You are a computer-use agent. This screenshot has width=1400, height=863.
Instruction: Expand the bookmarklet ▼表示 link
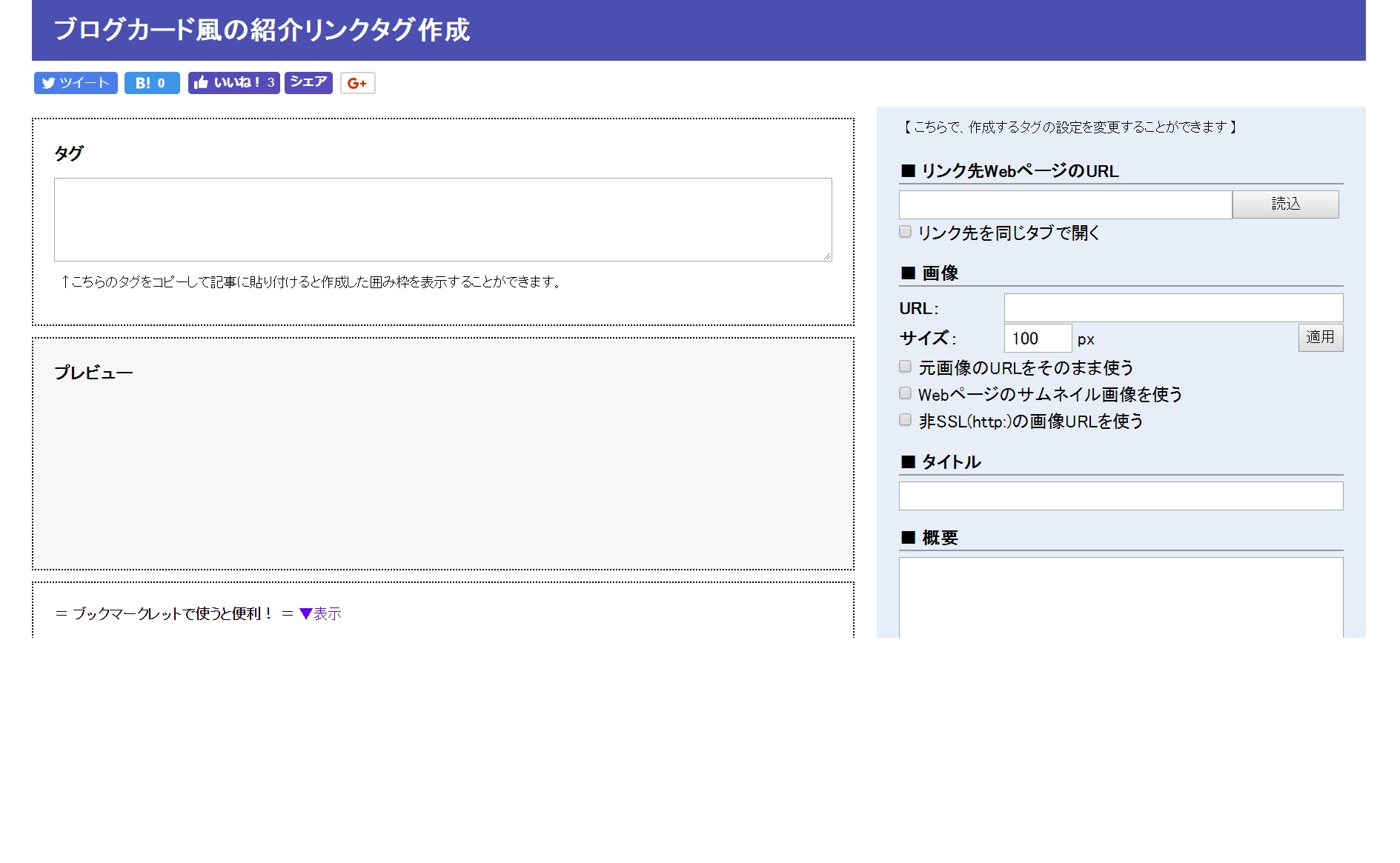click(x=320, y=613)
